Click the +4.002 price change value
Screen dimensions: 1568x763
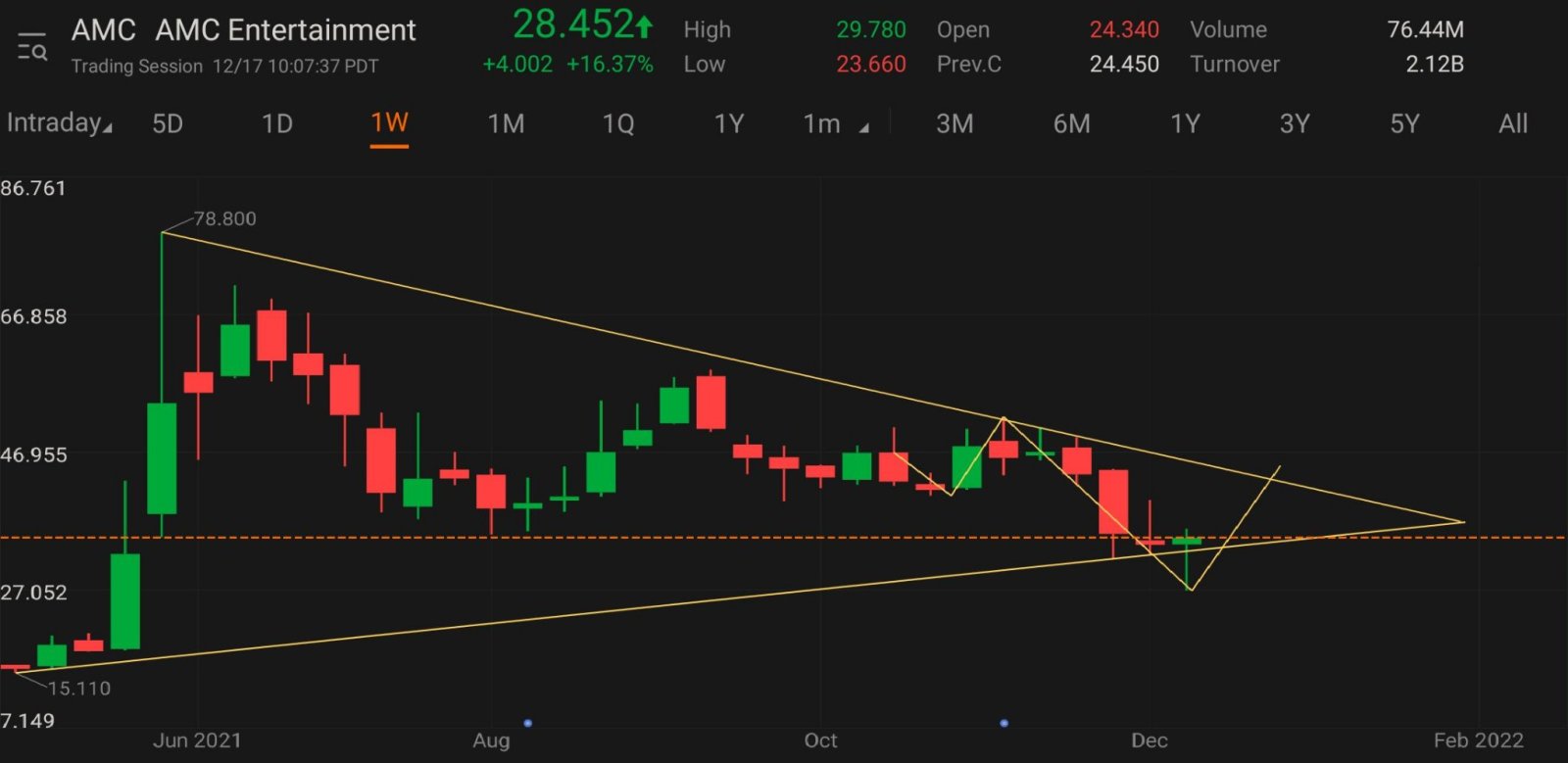[517, 65]
